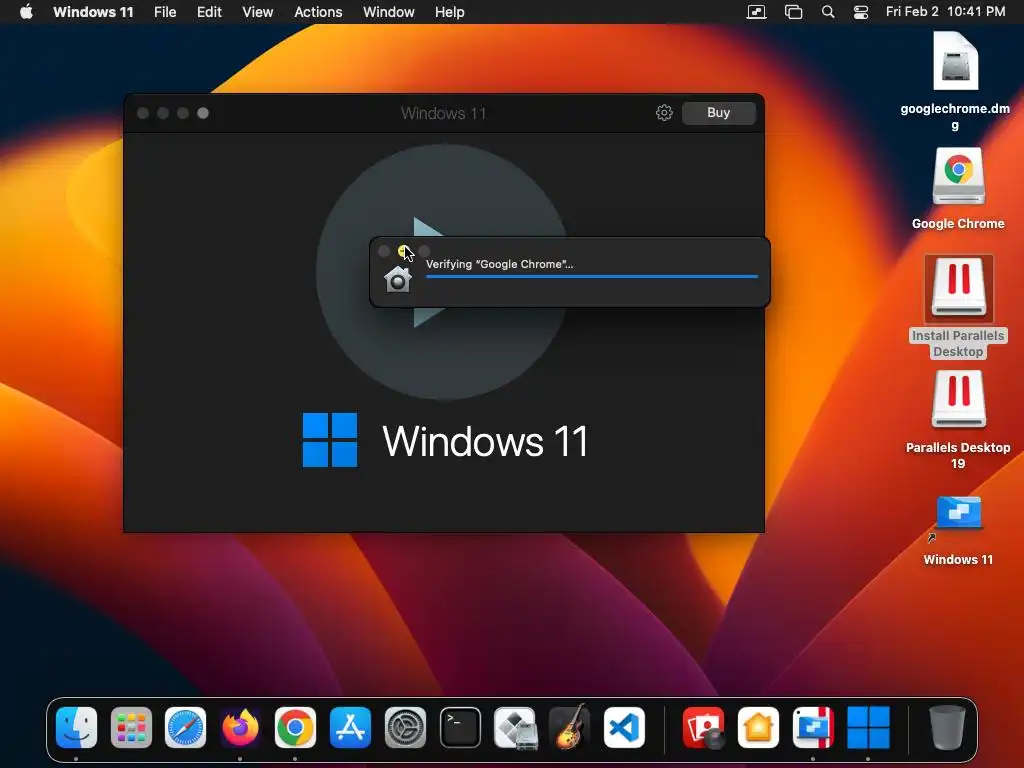Viewport: 1024px width, 768px height.
Task: Open Finder from the Dock
Action: point(76,728)
